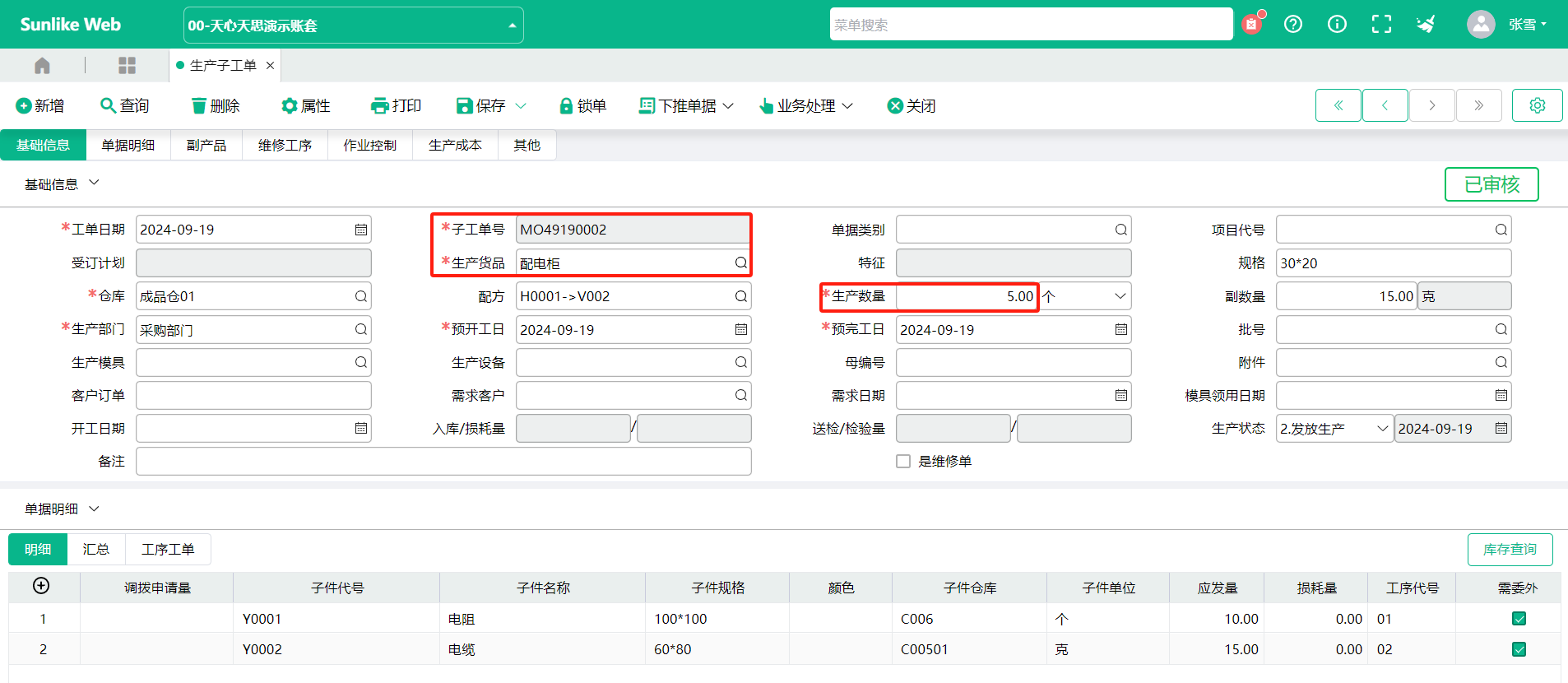This screenshot has height=683, width=1568.
Task: Click the 关闭 toolbar button
Action: tap(912, 105)
